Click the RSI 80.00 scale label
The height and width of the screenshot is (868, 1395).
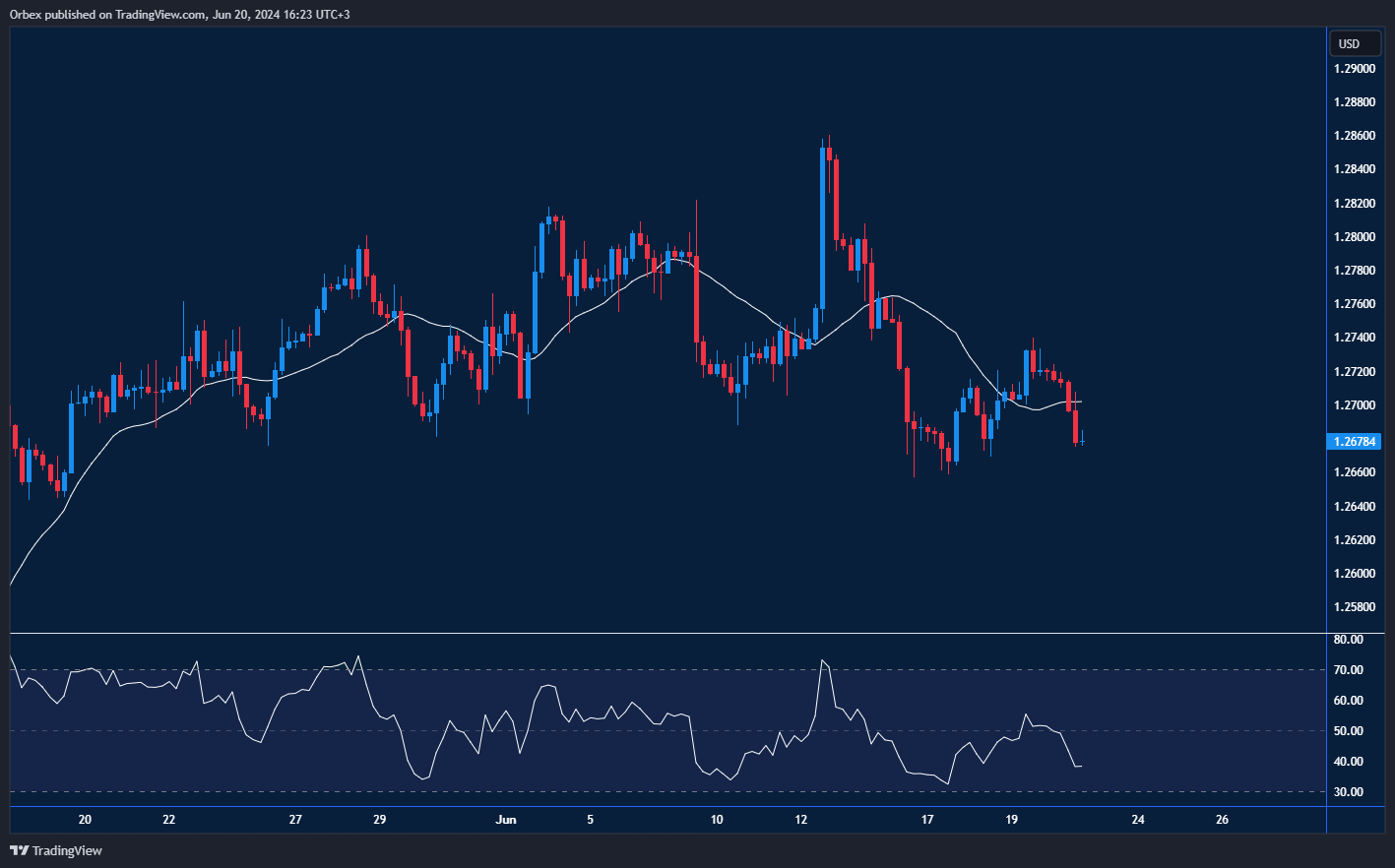tap(1348, 640)
